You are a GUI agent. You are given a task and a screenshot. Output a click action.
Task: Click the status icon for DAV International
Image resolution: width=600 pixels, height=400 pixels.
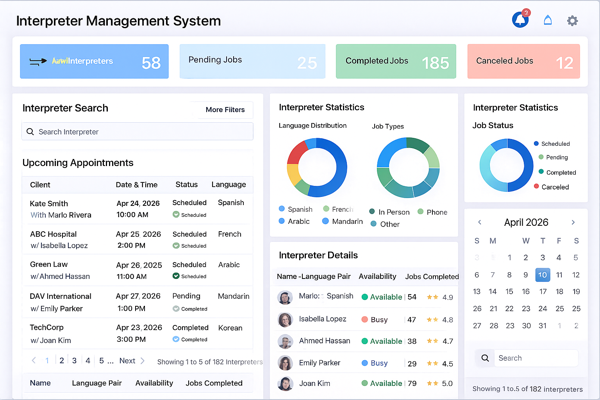coord(176,309)
